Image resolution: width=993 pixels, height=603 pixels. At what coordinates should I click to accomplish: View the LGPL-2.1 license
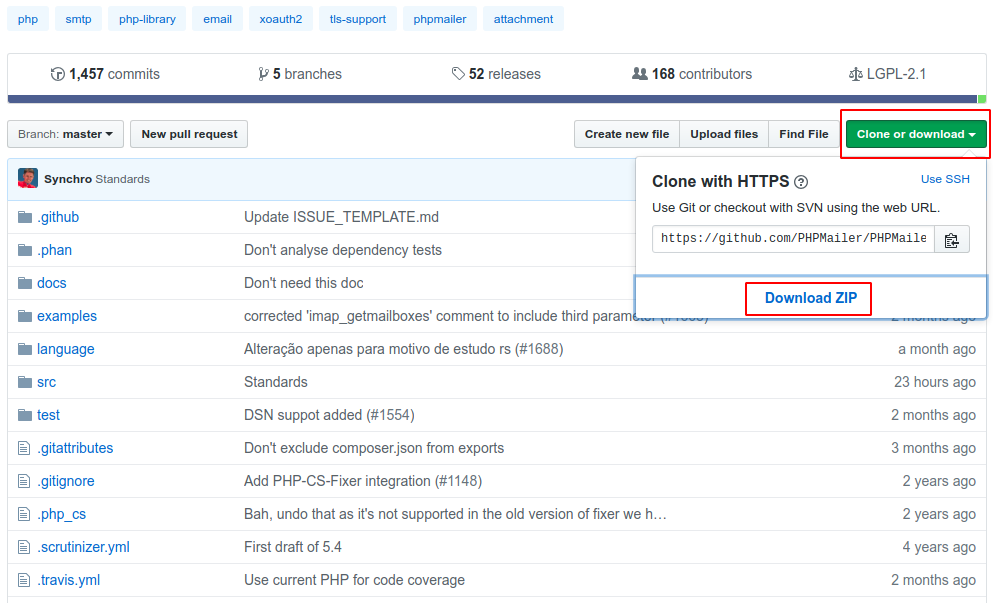887,74
